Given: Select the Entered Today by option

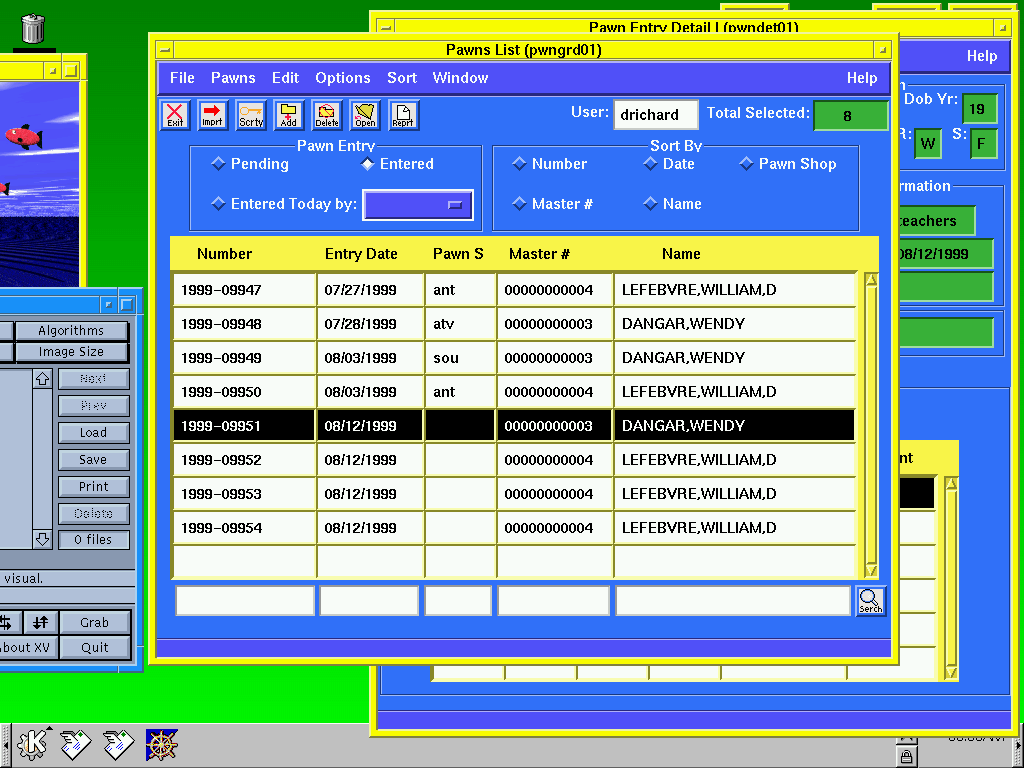Looking at the screenshot, I should click(218, 204).
